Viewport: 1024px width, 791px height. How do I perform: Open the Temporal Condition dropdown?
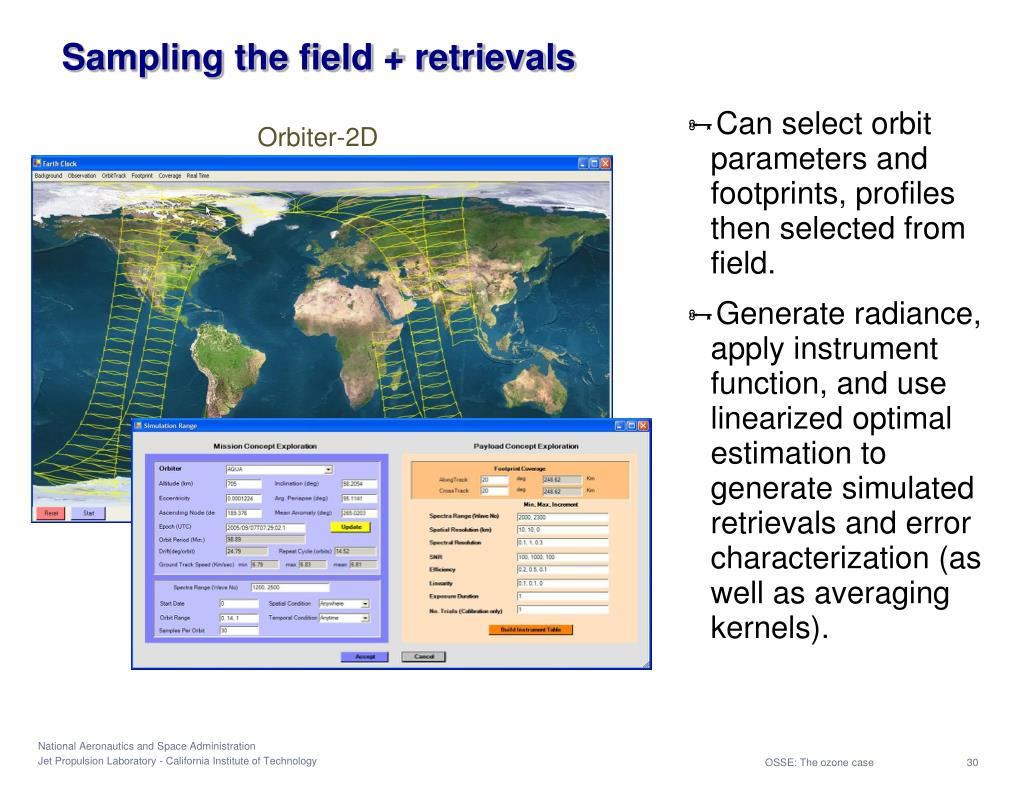[x=365, y=618]
